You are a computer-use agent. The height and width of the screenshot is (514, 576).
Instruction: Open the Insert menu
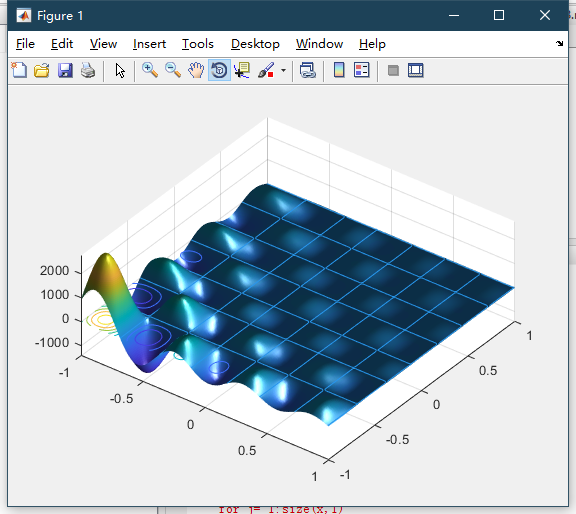150,44
